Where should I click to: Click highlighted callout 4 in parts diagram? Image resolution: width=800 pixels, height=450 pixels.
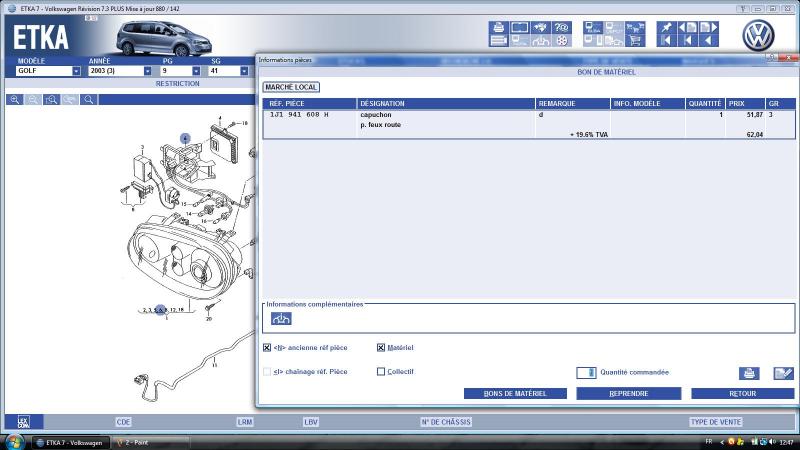185,138
